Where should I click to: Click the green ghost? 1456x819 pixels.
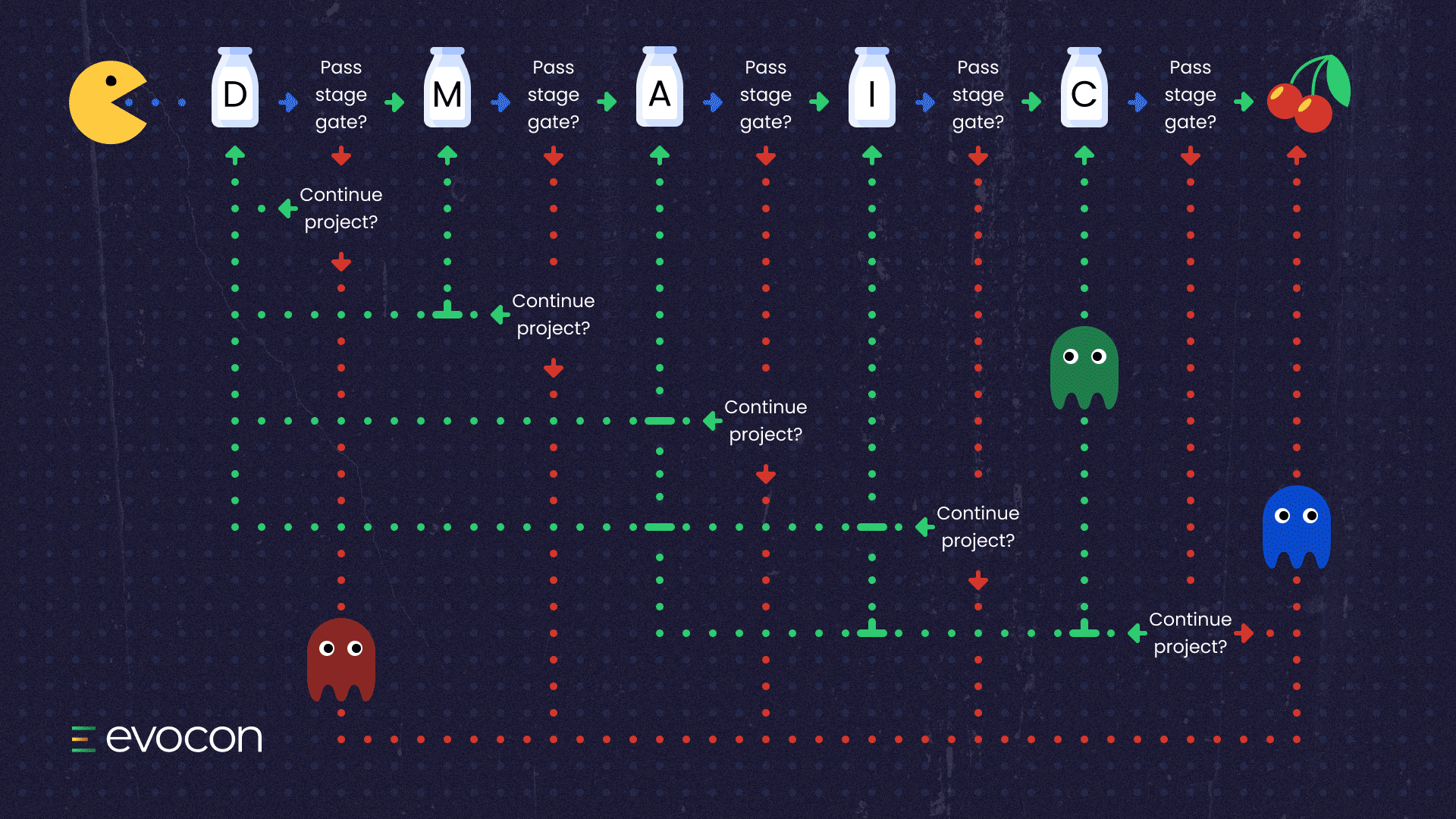(x=1084, y=368)
